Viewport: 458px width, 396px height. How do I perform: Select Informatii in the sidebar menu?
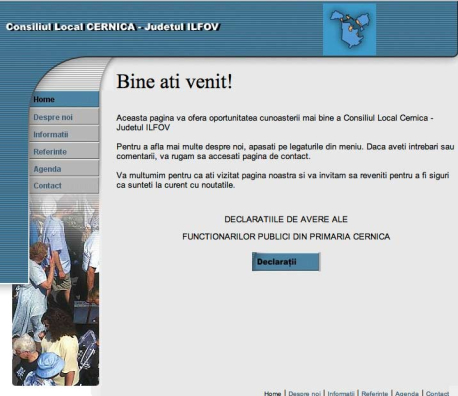coord(64,134)
